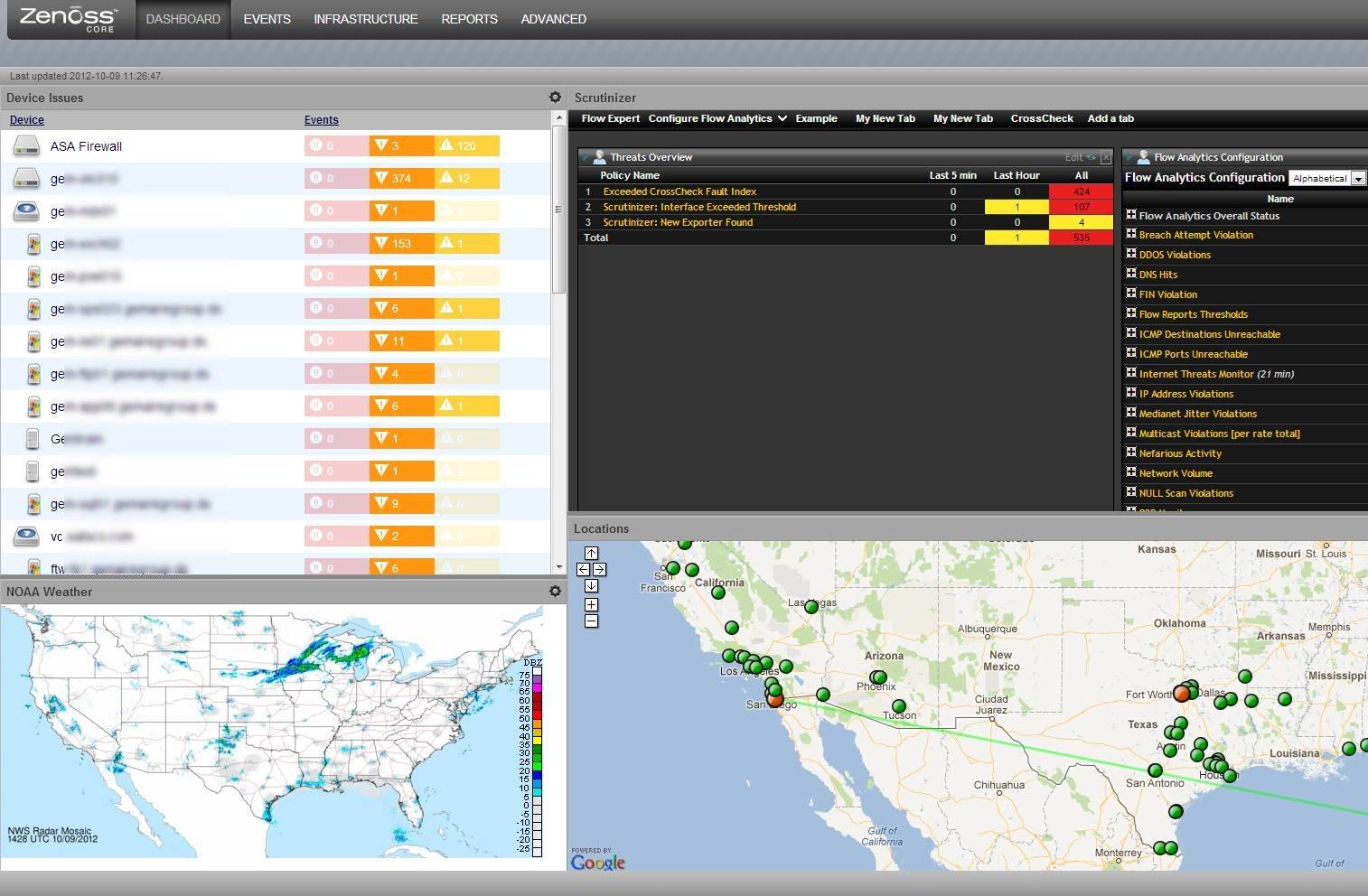
Task: Zoom out on the Locations map
Action: (591, 621)
